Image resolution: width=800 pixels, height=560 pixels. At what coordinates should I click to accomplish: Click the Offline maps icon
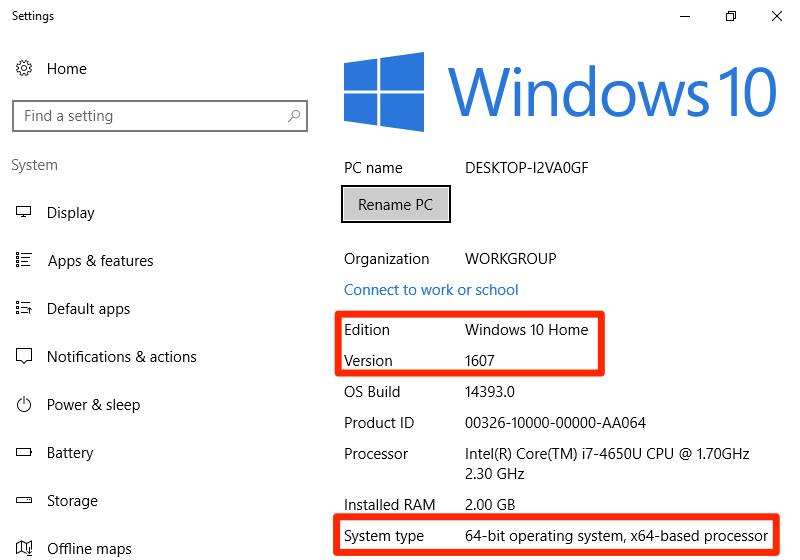24,548
